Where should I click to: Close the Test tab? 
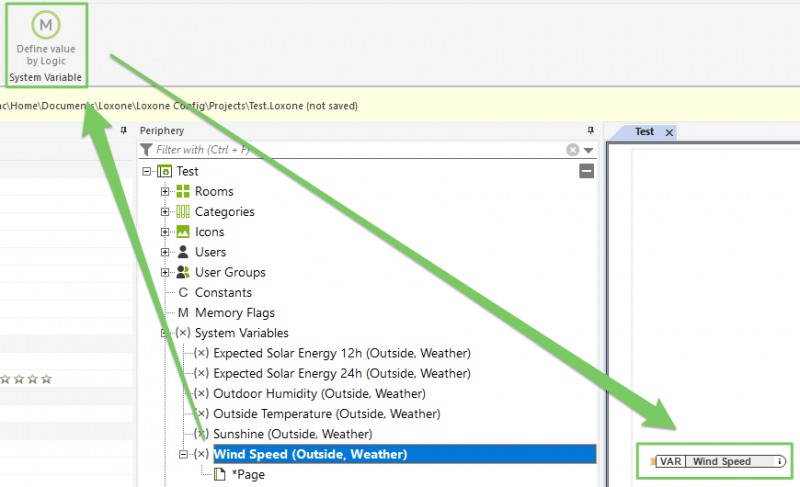coord(669,132)
